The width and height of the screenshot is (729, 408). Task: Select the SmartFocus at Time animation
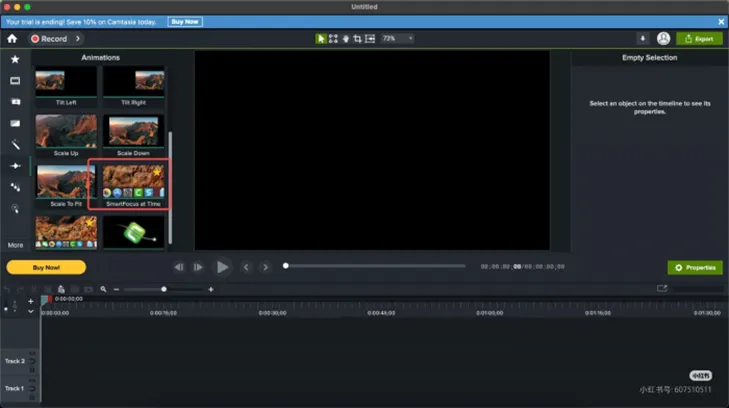point(133,185)
